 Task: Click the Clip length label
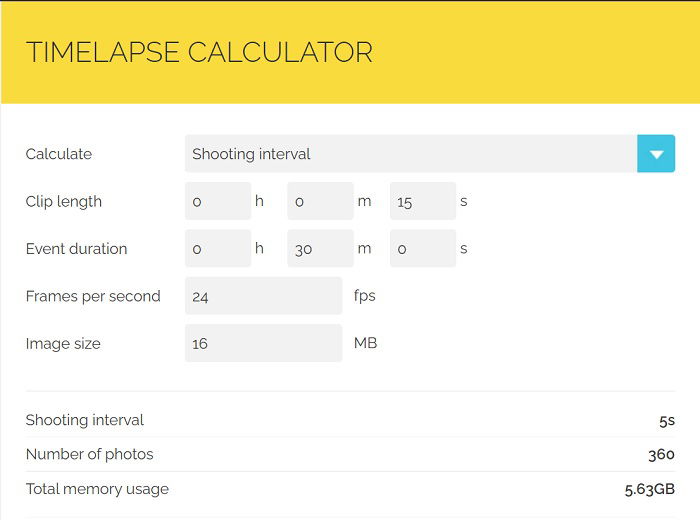coord(64,202)
